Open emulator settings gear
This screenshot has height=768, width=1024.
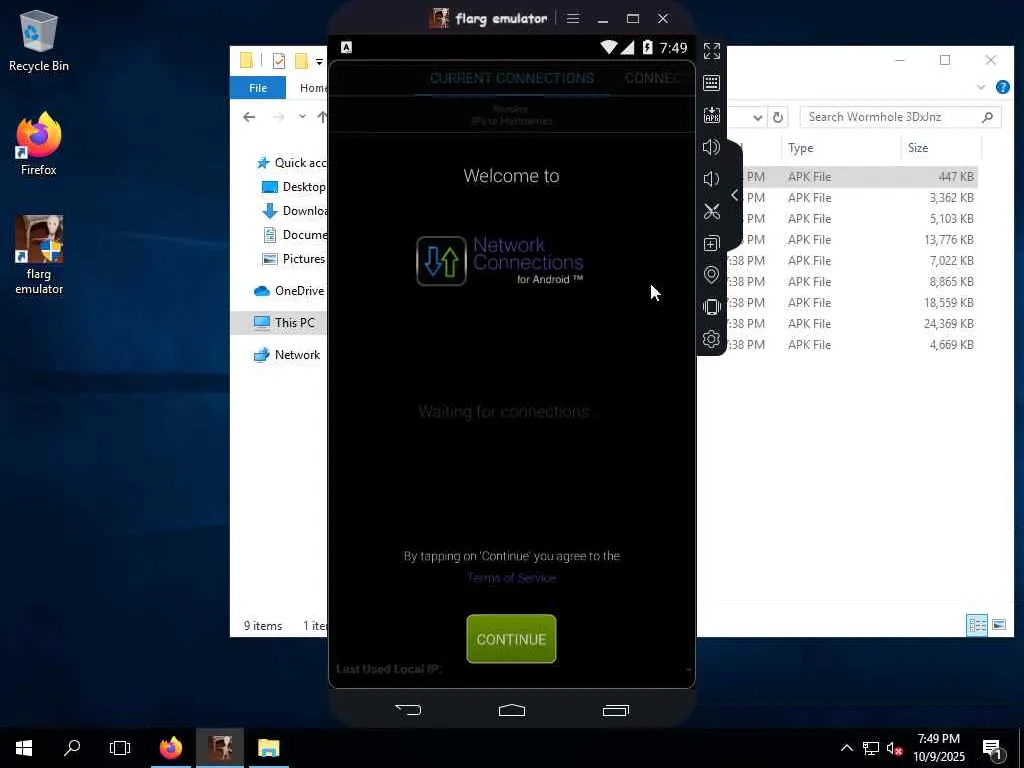tap(711, 339)
